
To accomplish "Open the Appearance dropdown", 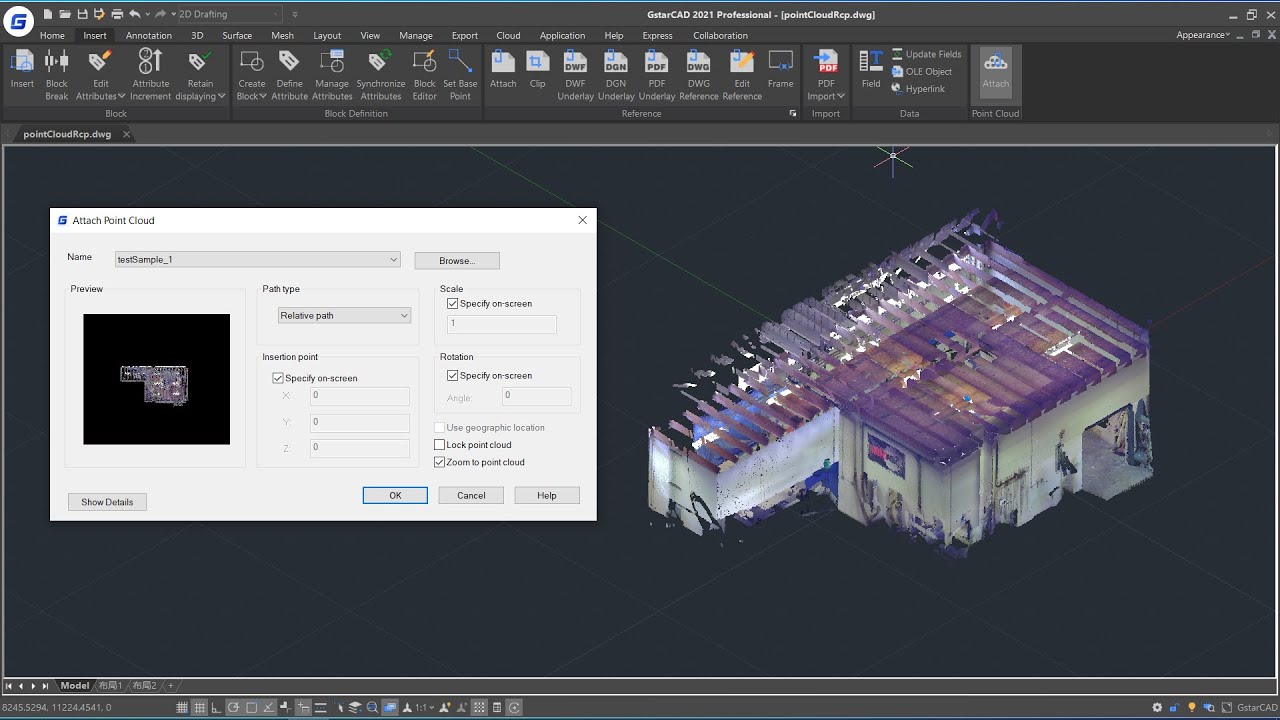I will (x=1203, y=35).
